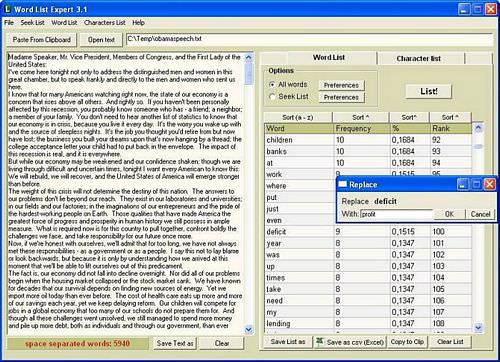Click word table scroll-up arrow
The height and width of the screenshot is (362, 500).
tap(478, 127)
